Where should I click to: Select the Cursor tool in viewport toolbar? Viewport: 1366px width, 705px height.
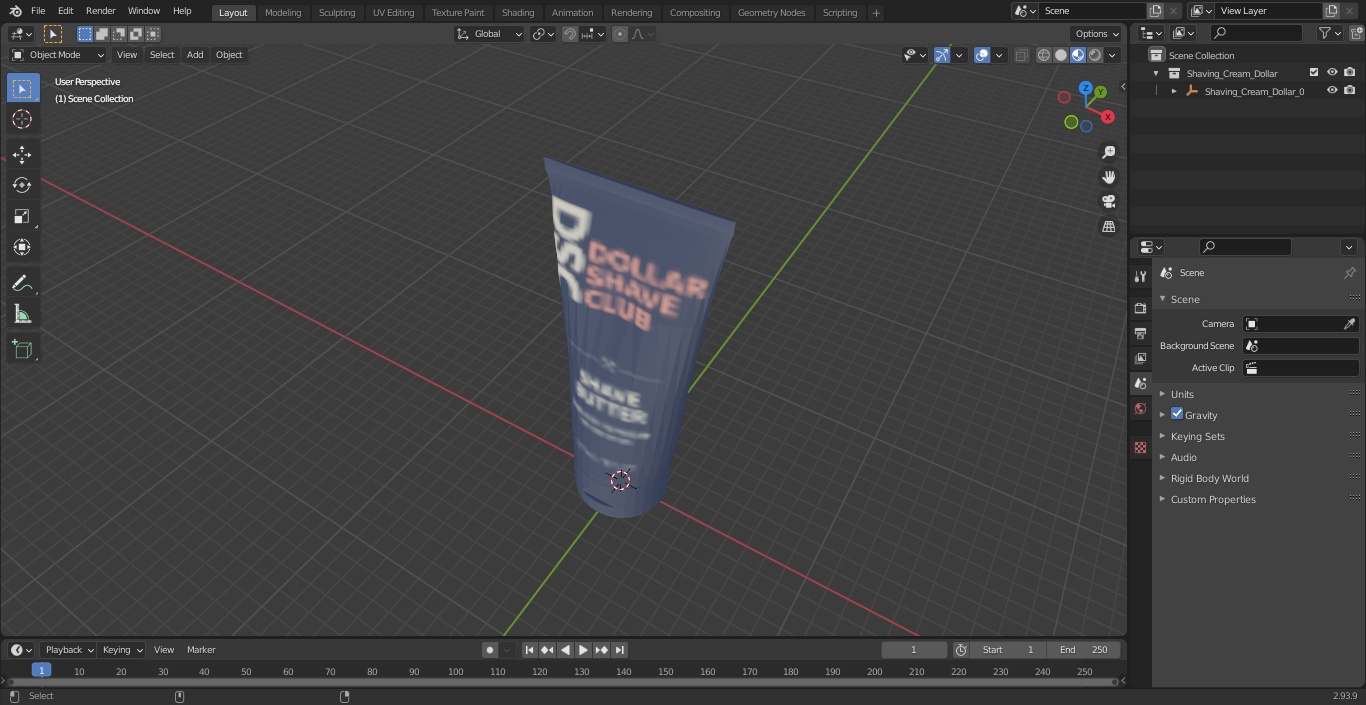click(22, 119)
